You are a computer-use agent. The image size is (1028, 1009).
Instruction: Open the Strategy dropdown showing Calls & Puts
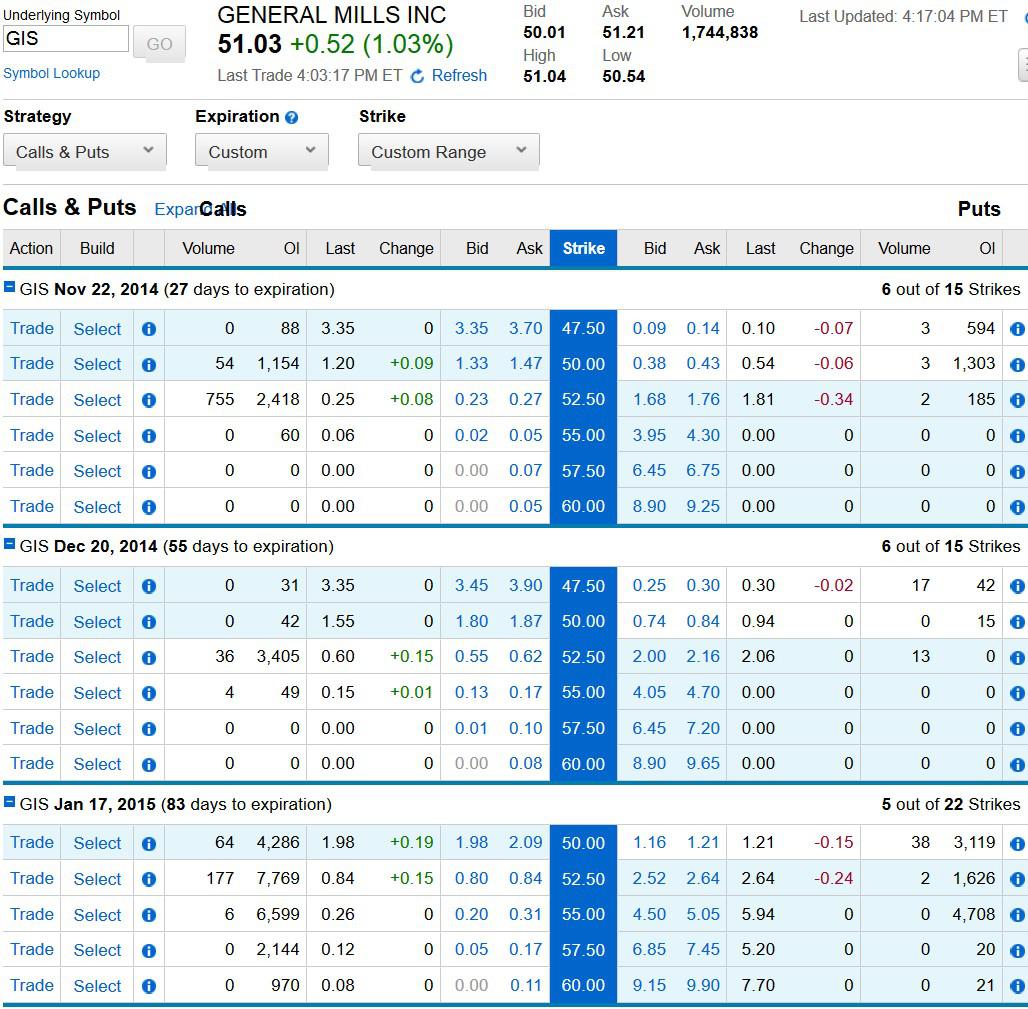(84, 151)
